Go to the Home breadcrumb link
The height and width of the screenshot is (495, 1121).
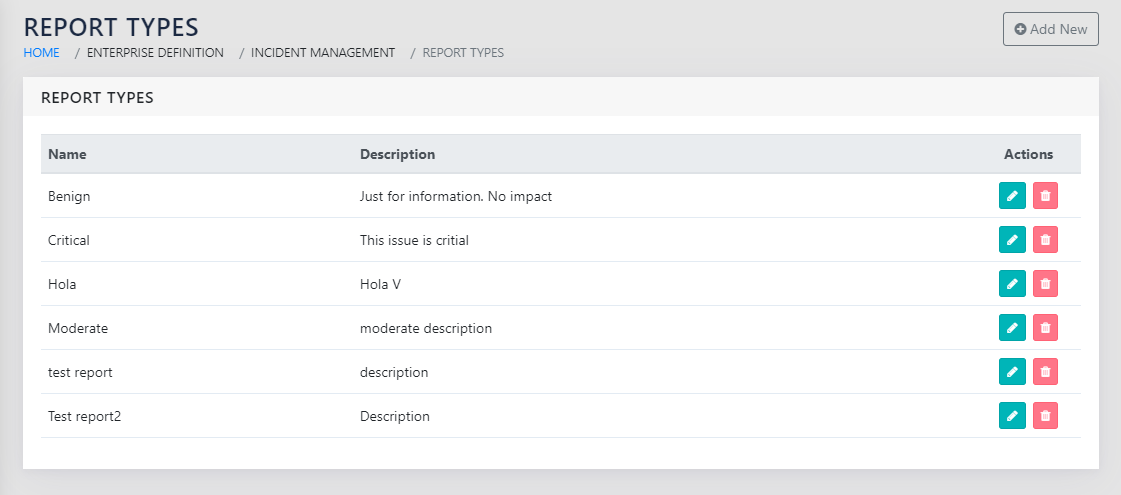click(41, 52)
